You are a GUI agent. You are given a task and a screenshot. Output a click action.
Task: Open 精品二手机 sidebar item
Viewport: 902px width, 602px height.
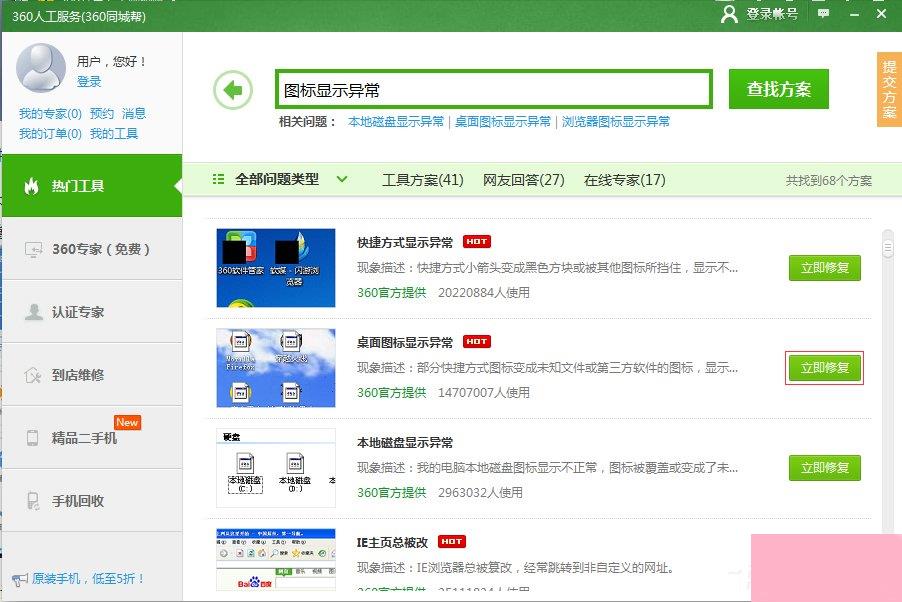(x=92, y=438)
